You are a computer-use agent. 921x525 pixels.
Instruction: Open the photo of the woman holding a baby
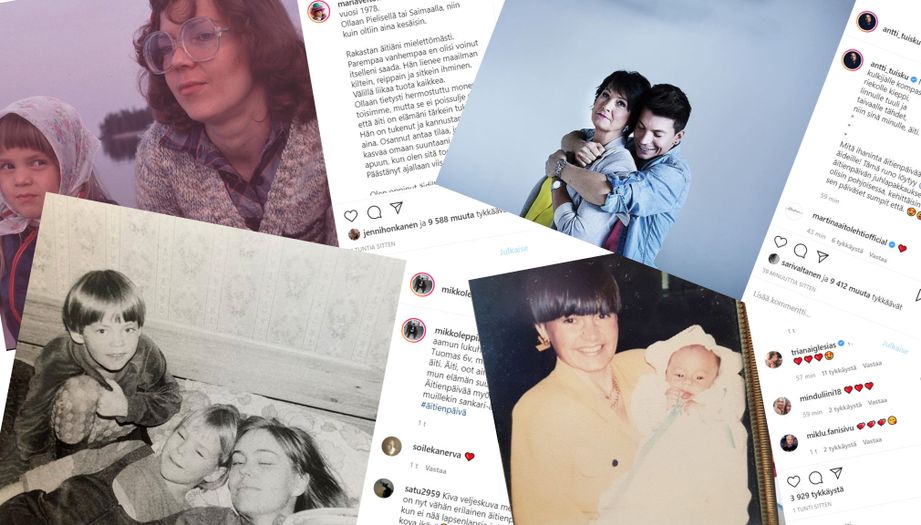click(623, 393)
